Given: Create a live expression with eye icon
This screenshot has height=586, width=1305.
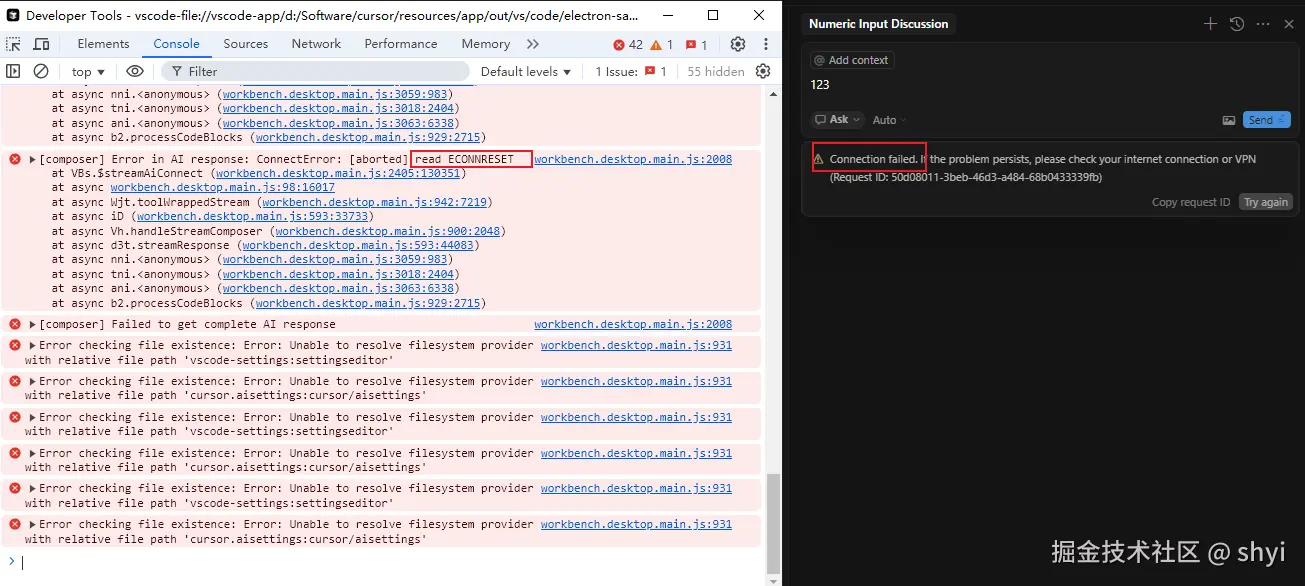Looking at the screenshot, I should point(135,71).
